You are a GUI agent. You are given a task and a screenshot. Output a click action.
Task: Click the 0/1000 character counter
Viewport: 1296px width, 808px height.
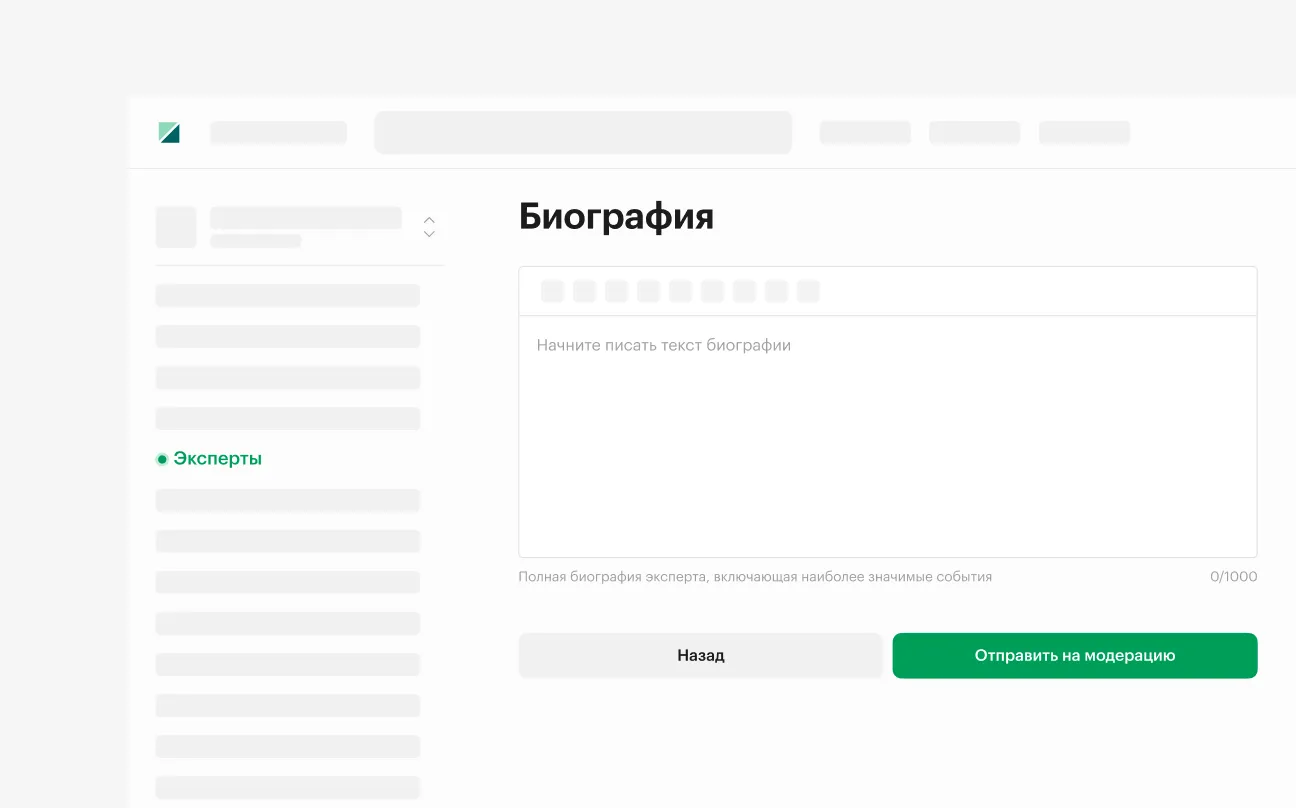click(x=1235, y=576)
